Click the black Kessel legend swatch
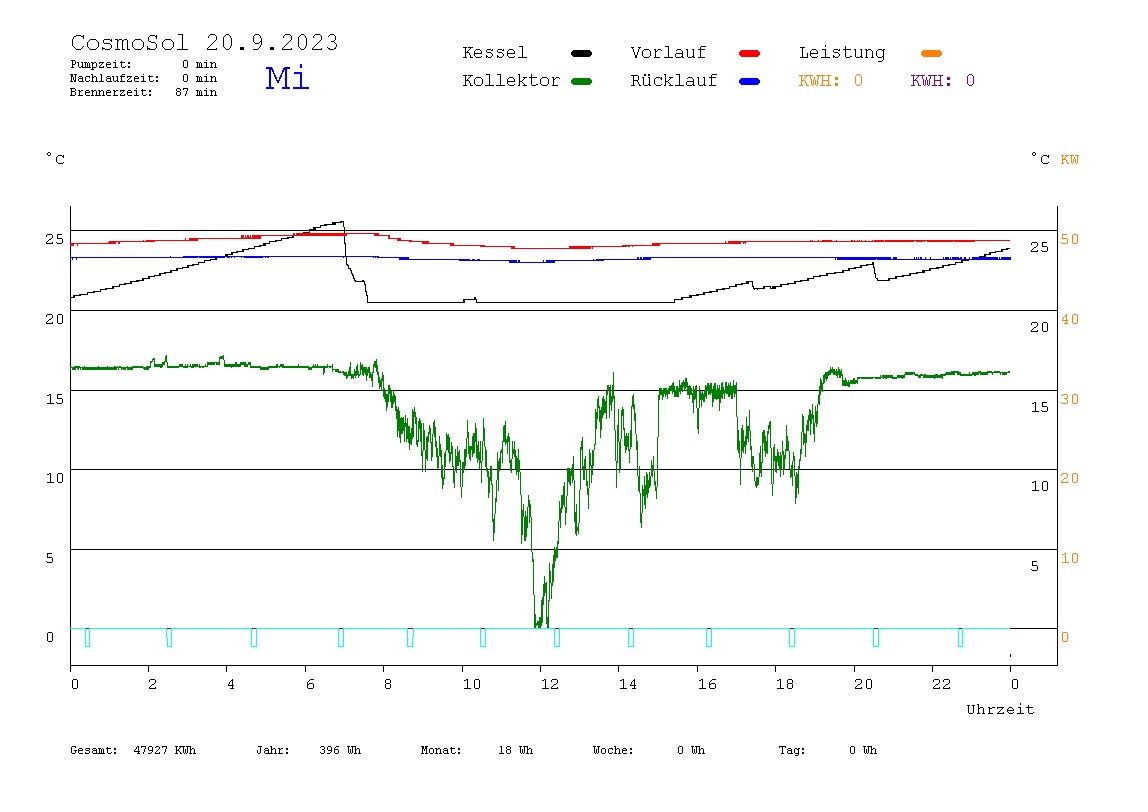The height and width of the screenshot is (812, 1148). coord(581,53)
